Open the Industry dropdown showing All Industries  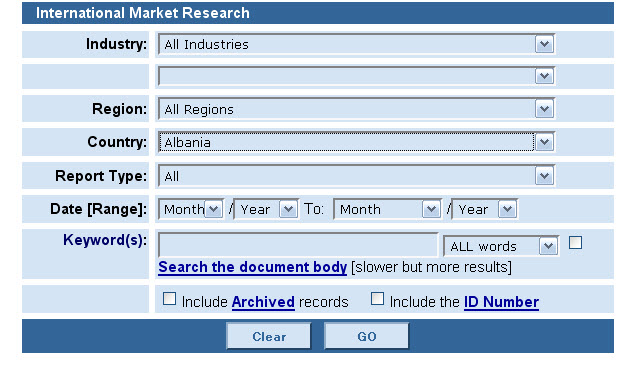point(357,44)
